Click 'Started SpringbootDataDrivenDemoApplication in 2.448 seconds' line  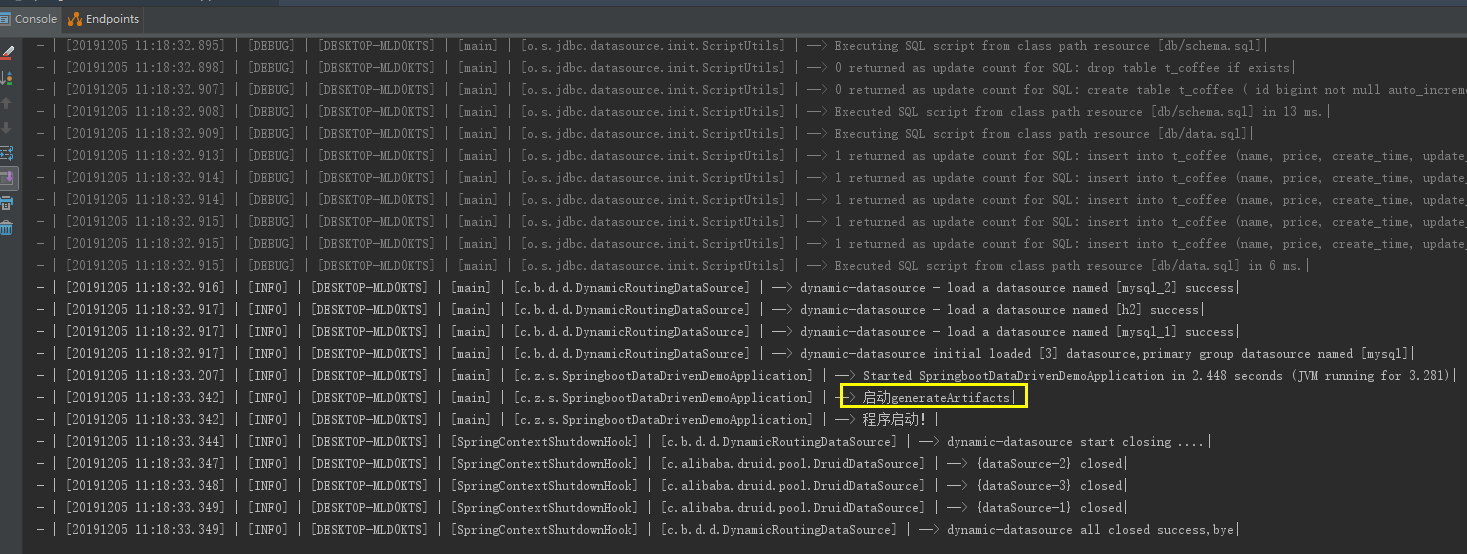coord(746,376)
